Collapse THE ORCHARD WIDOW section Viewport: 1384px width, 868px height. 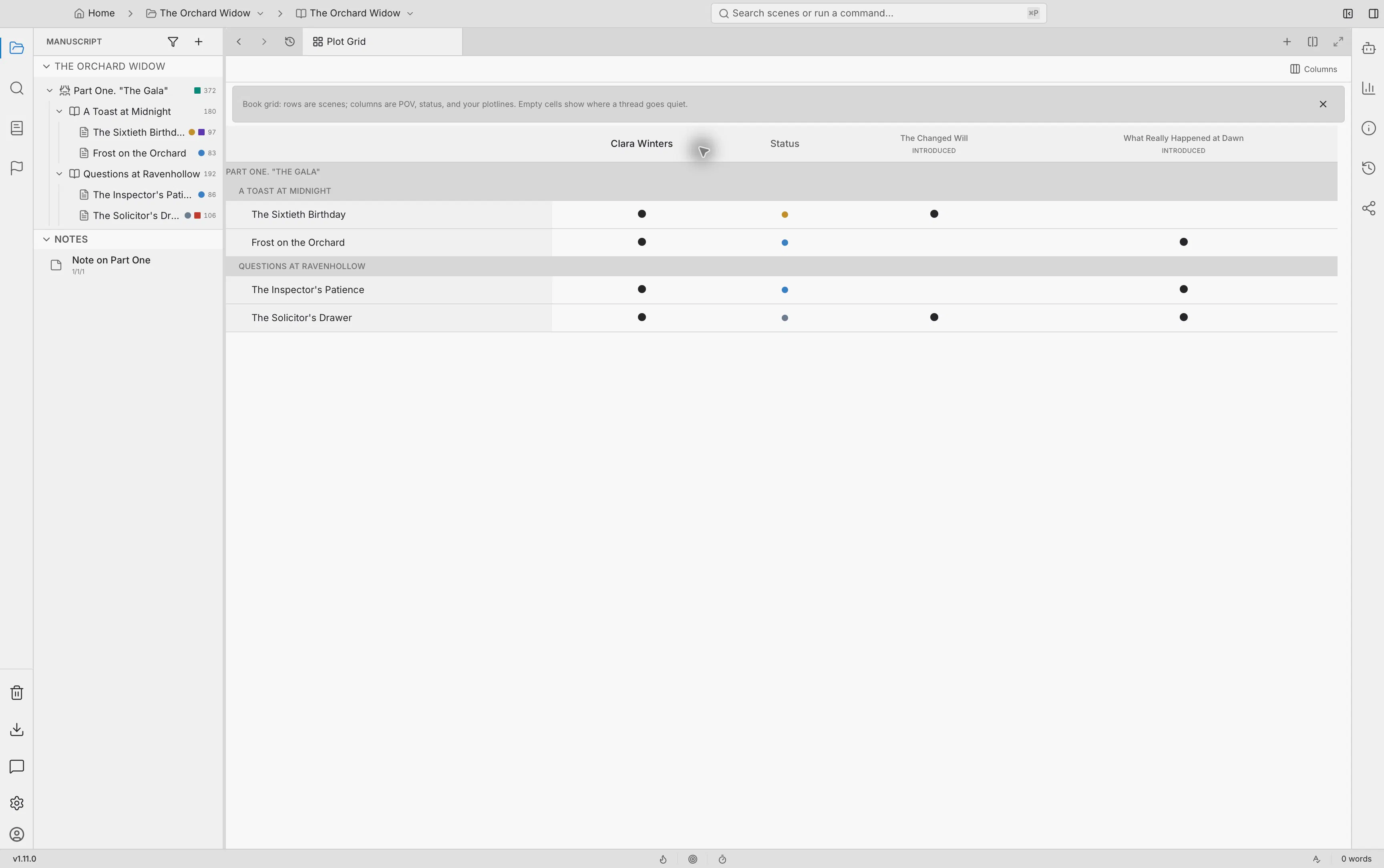(x=46, y=66)
